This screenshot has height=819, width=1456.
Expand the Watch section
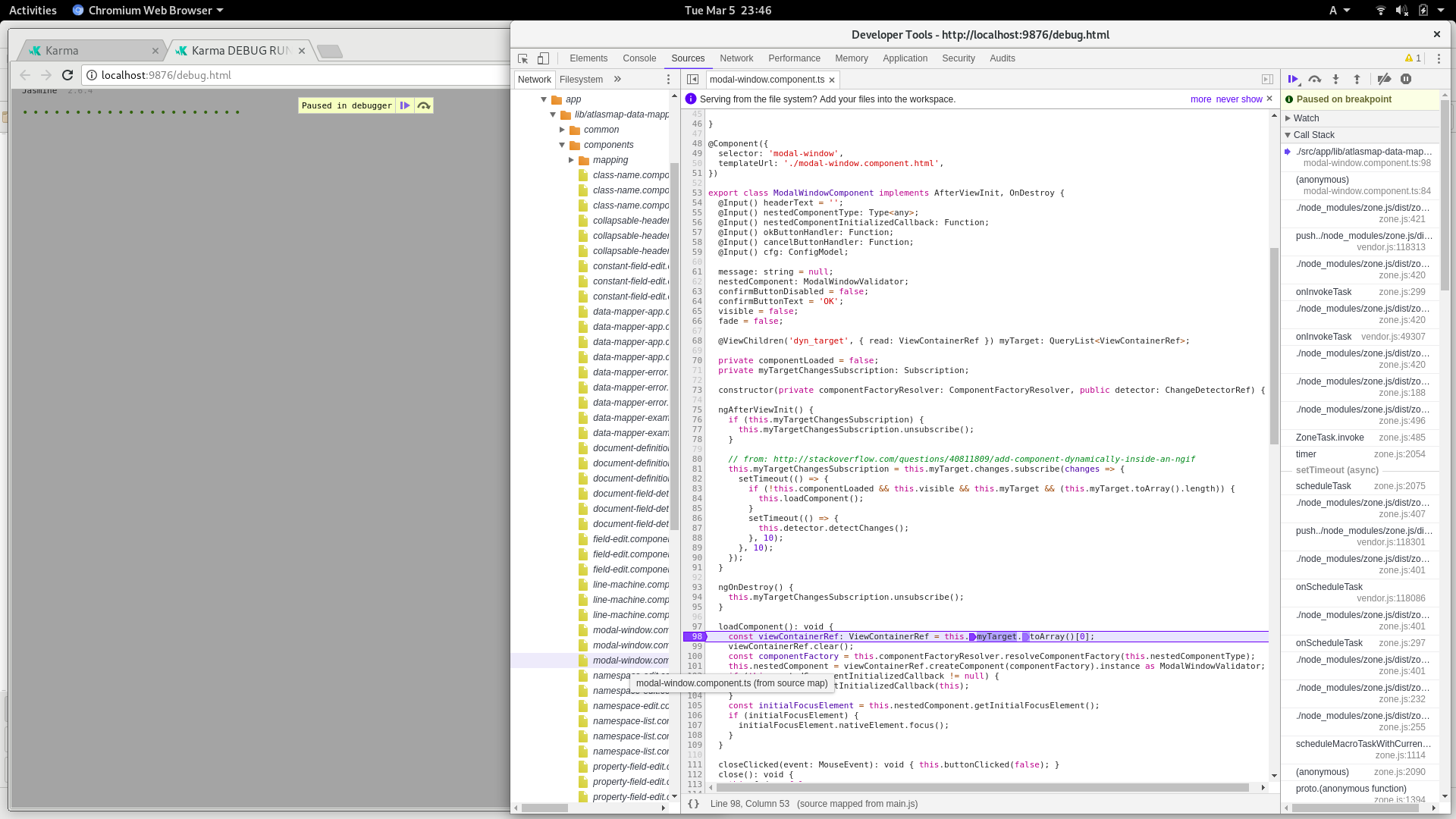pyautogui.click(x=1360, y=118)
